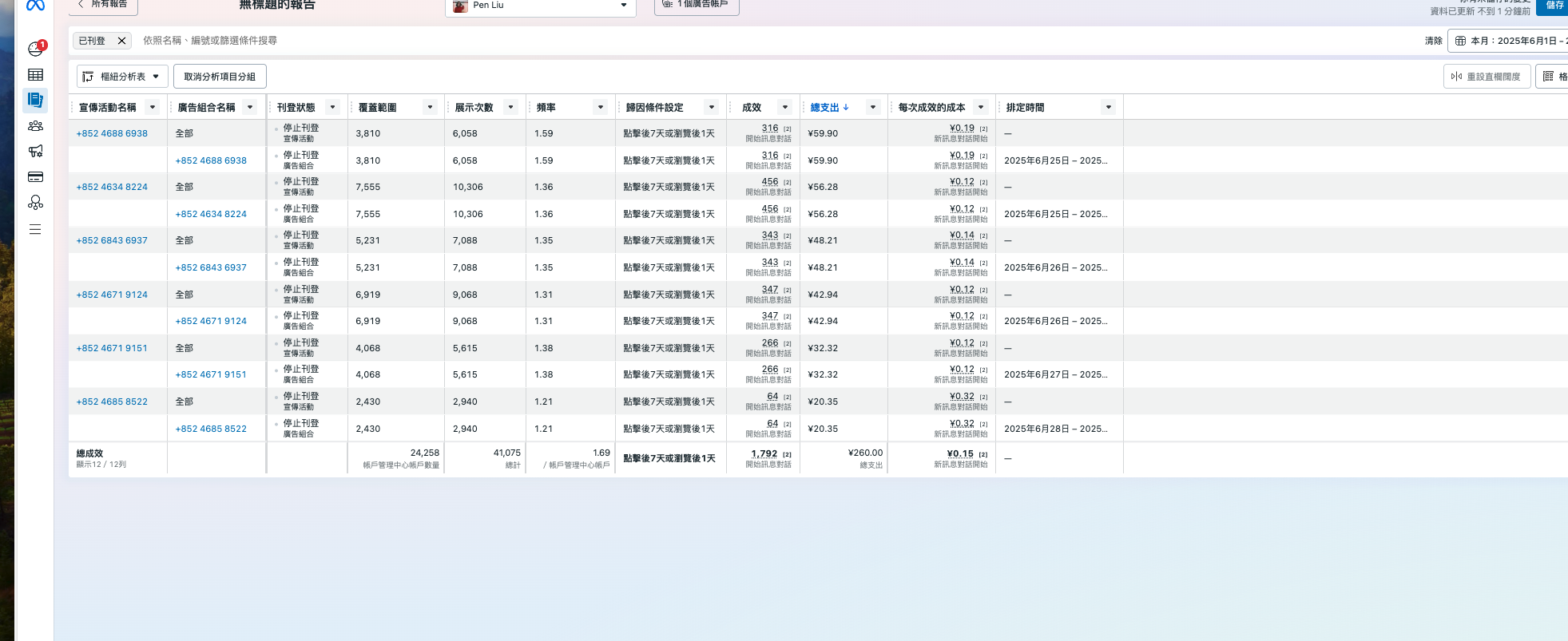Open Ads Manager table icon in sidebar
Image resolution: width=1568 pixels, height=641 pixels.
35,75
